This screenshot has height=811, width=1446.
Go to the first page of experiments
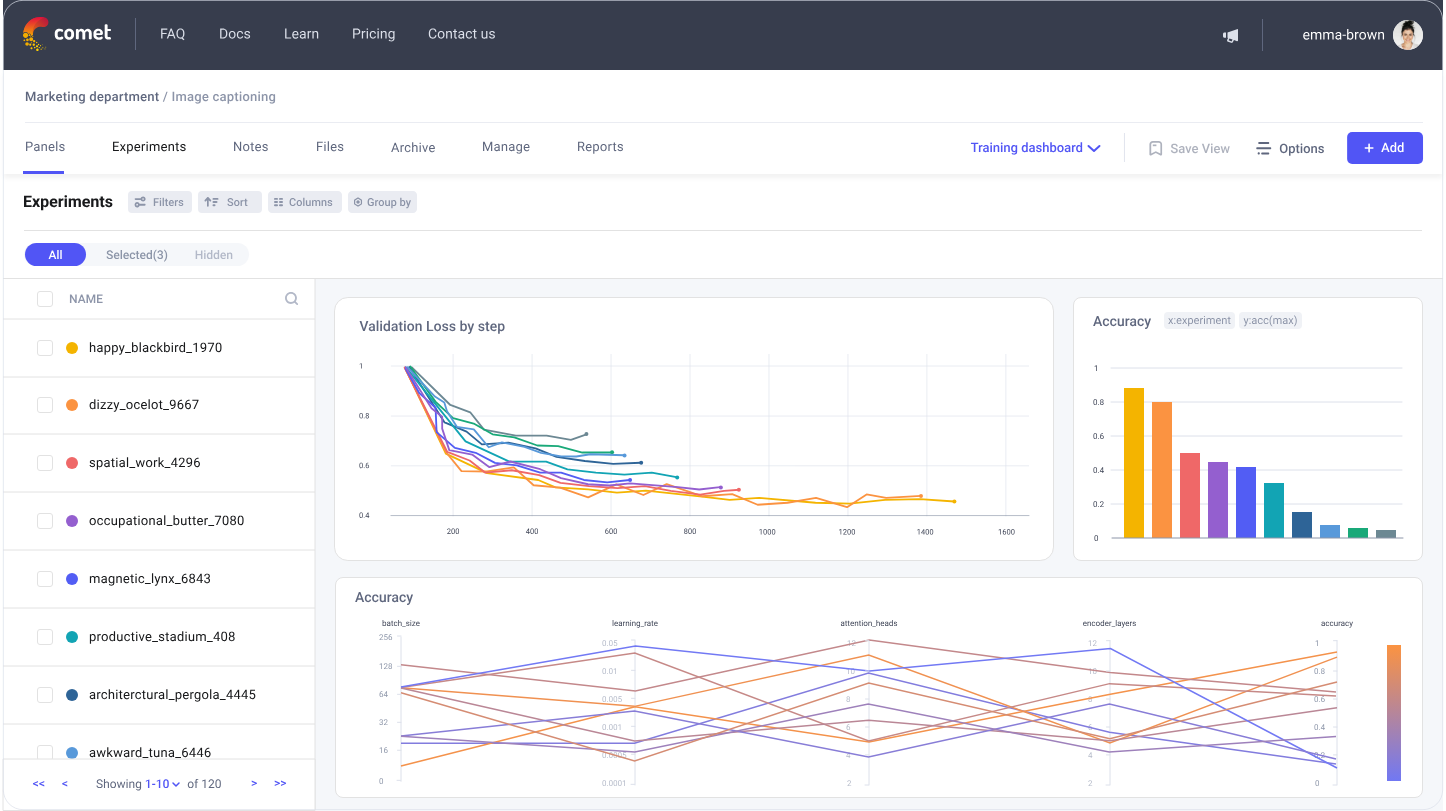[39, 784]
